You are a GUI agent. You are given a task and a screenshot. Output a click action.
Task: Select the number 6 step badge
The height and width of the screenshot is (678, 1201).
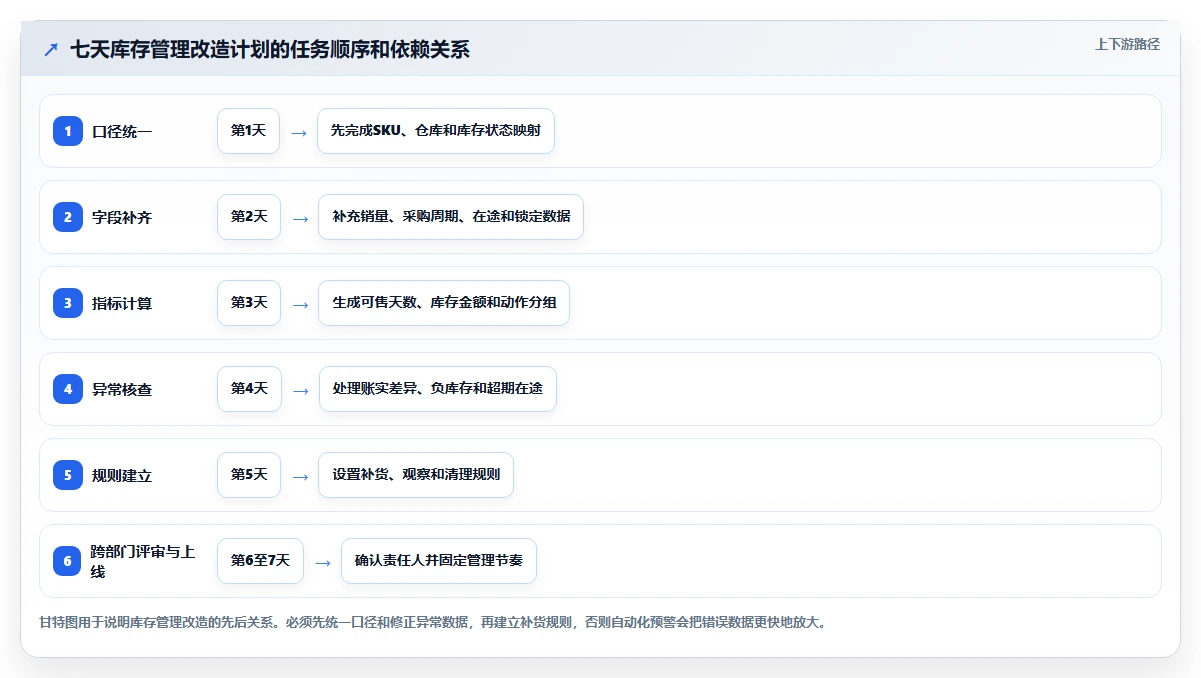point(68,561)
